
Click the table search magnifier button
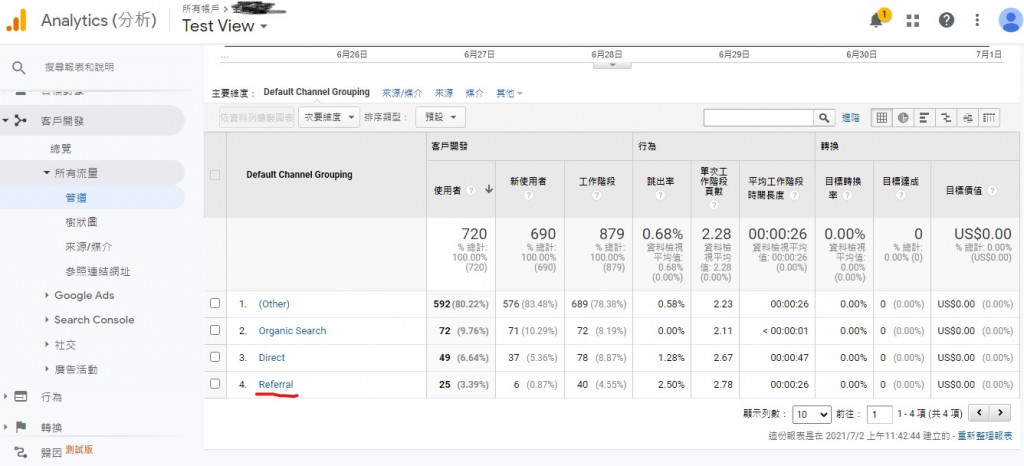[x=824, y=118]
